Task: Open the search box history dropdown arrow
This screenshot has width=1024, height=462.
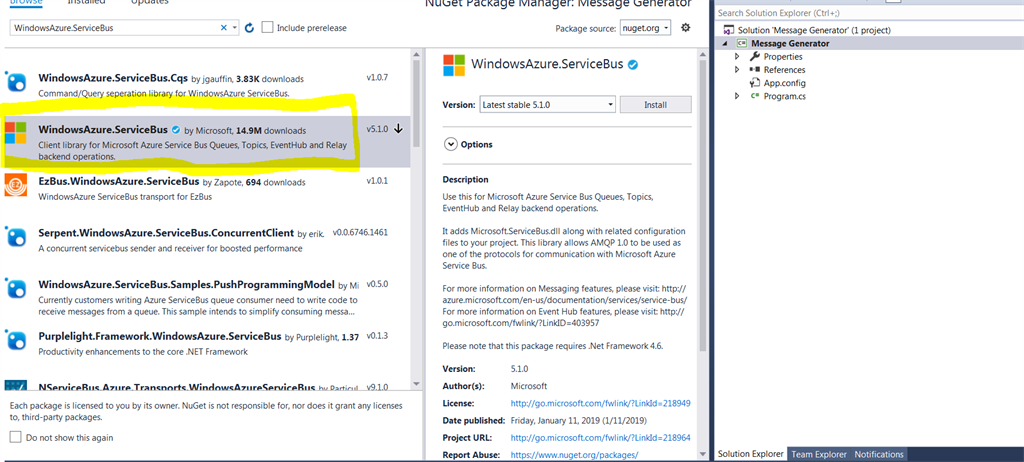Action: tap(235, 28)
